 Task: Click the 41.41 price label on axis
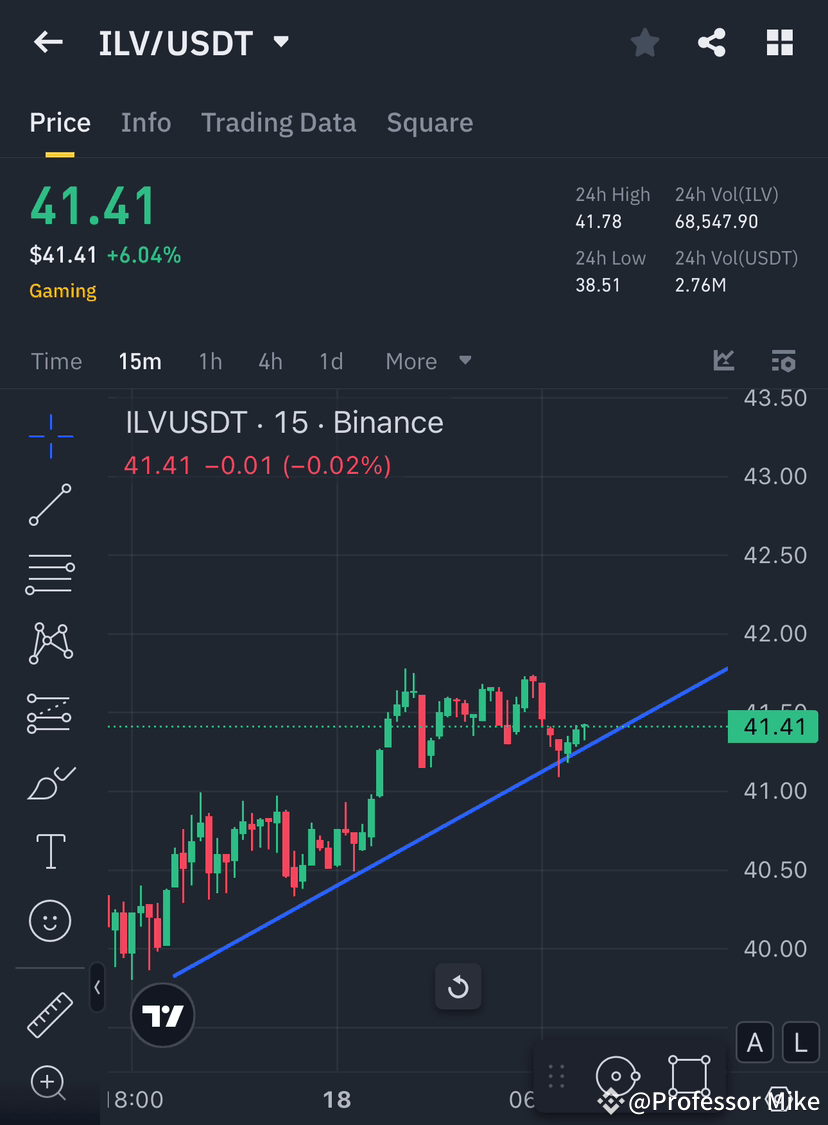coord(772,727)
